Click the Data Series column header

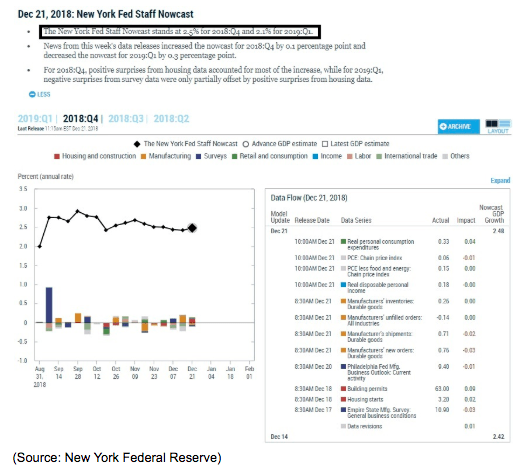point(356,220)
